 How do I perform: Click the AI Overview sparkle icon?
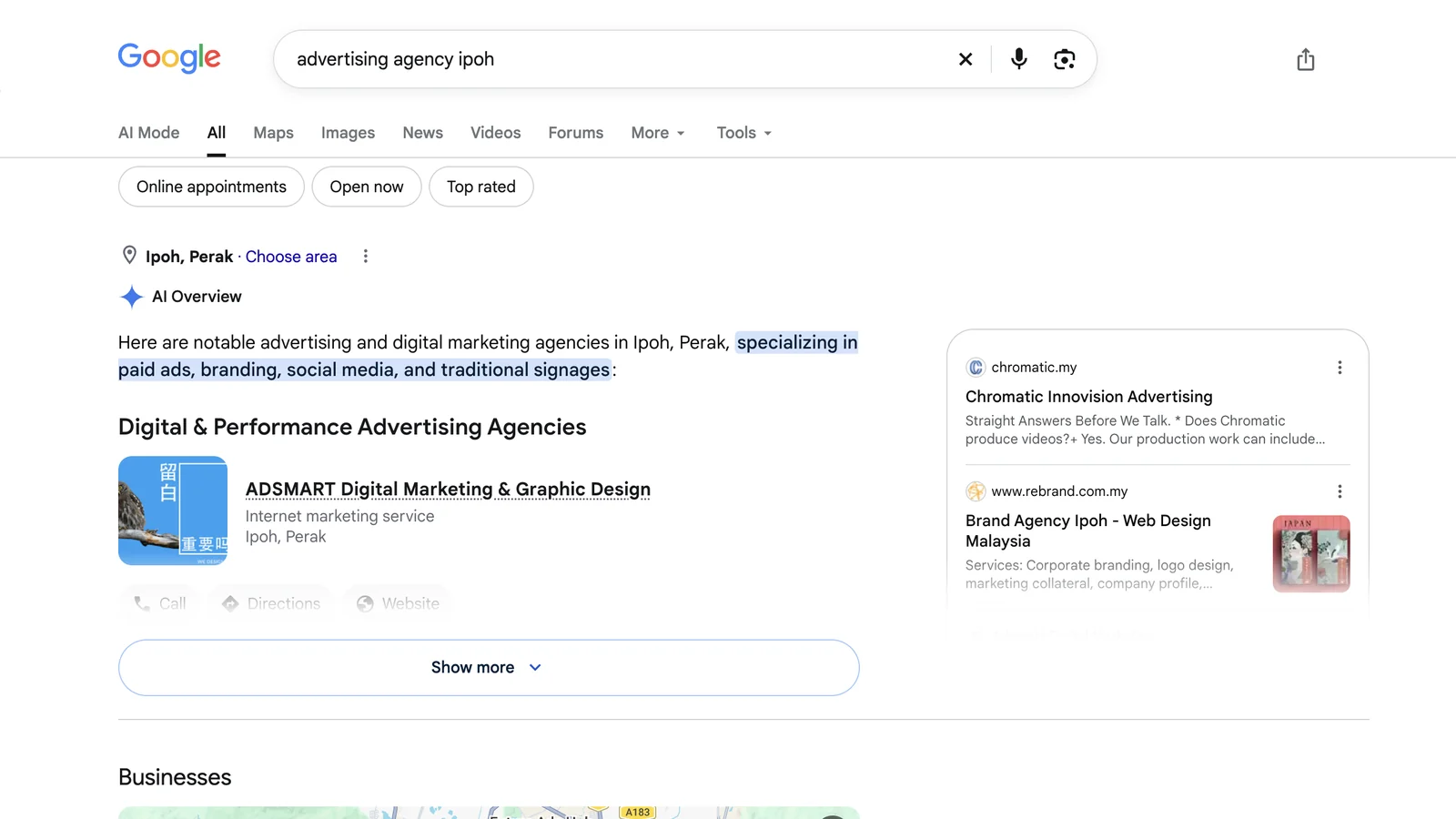132,297
